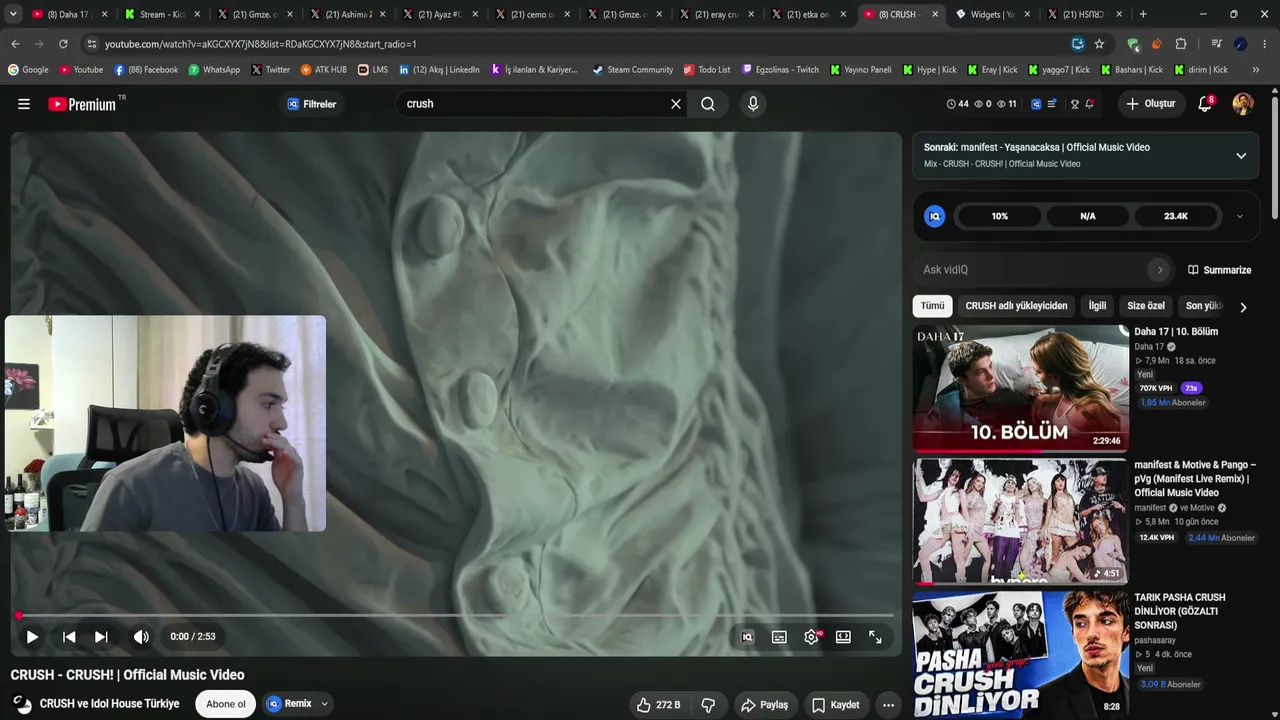Select the İlgili filter chip
Image resolution: width=1280 pixels, height=720 pixels.
click(1098, 306)
